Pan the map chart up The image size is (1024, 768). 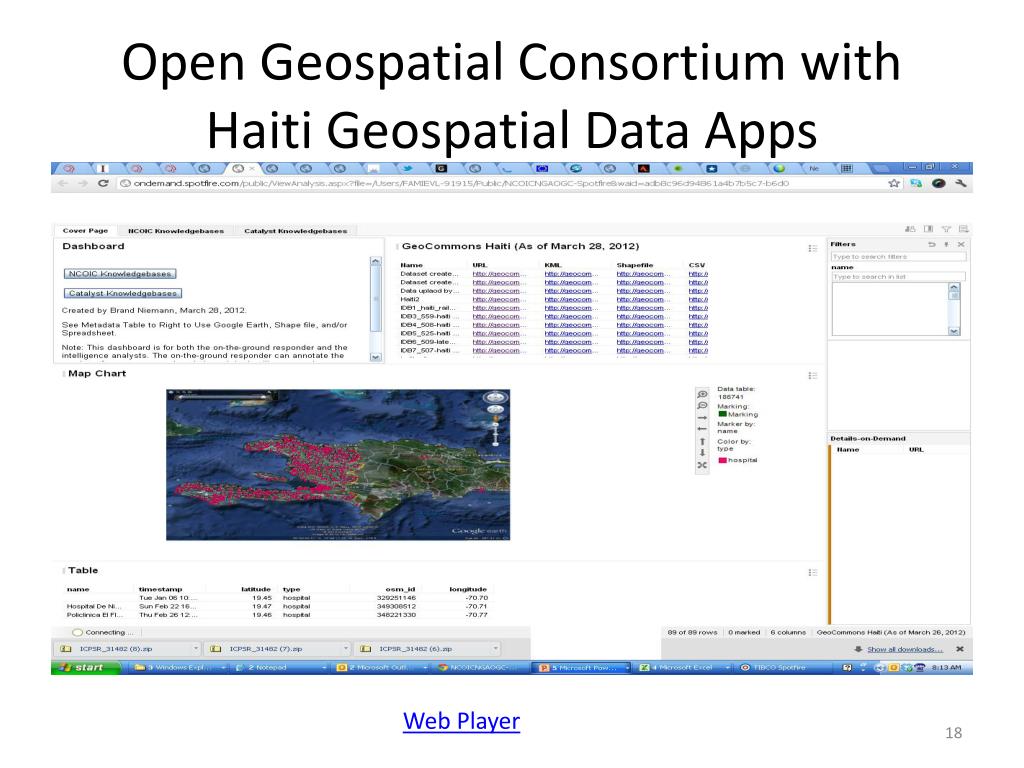702,441
